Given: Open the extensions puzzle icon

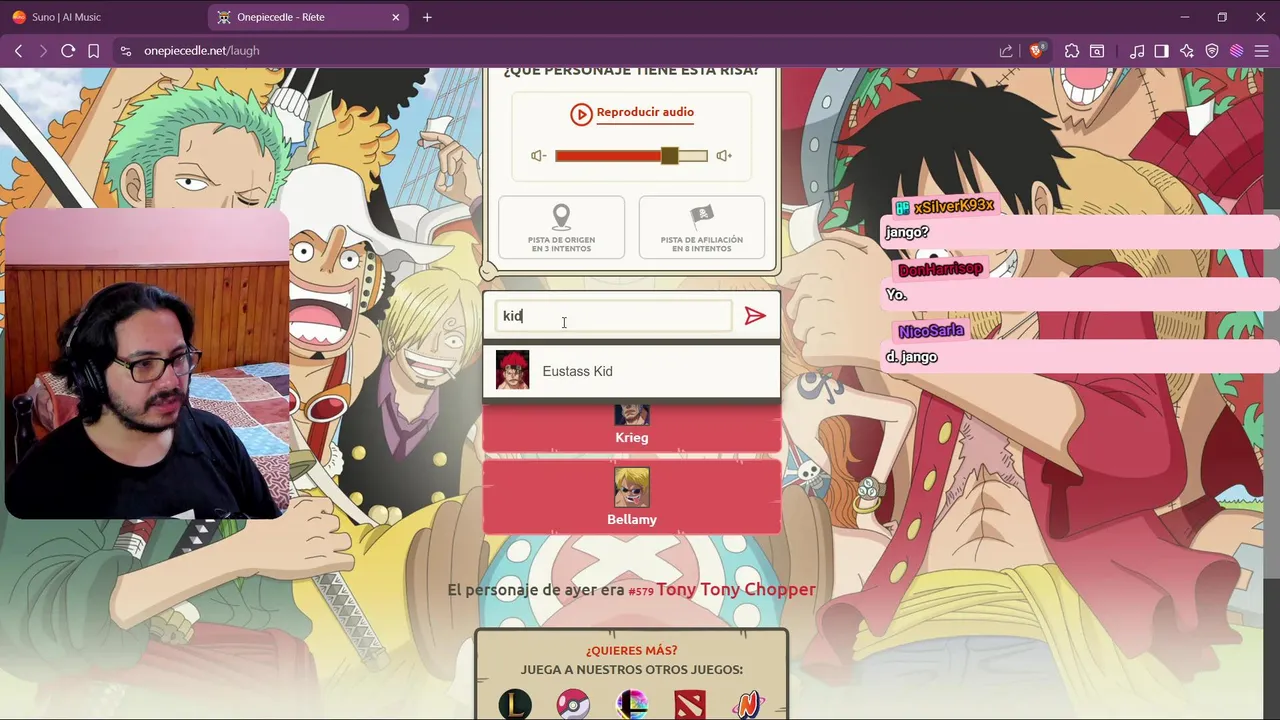Looking at the screenshot, I should (1072, 51).
